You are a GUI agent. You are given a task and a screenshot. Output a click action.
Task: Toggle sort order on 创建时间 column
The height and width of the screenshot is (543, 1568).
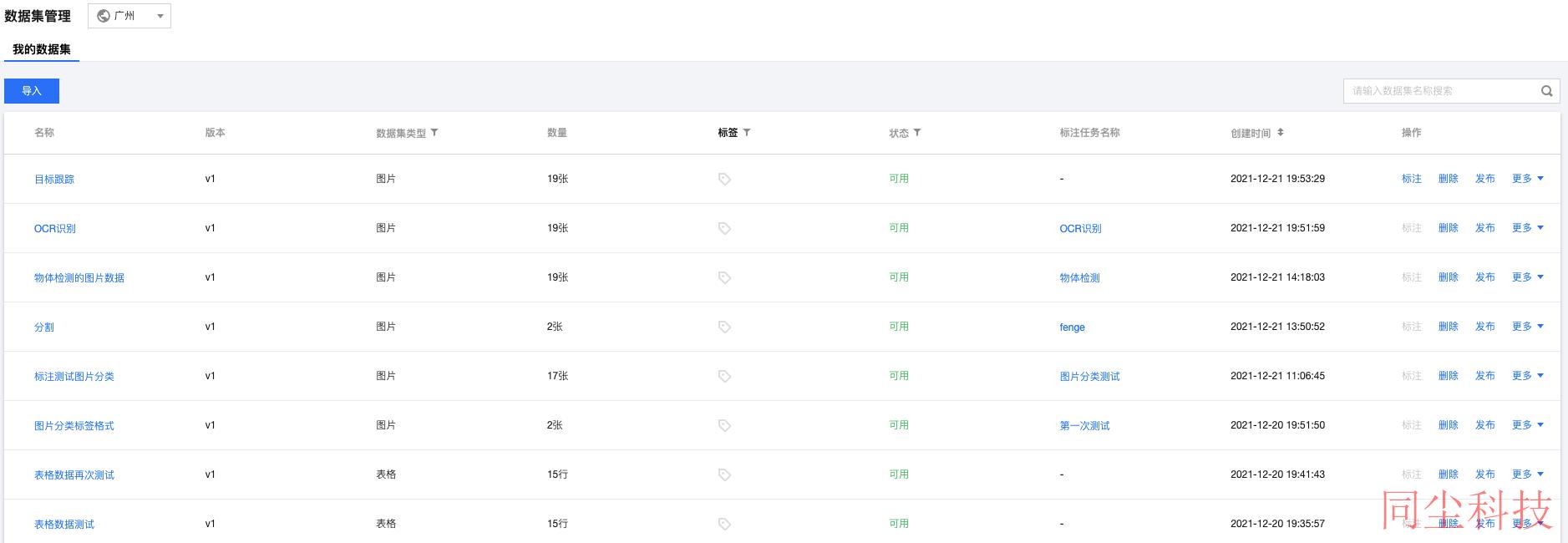click(x=1281, y=133)
